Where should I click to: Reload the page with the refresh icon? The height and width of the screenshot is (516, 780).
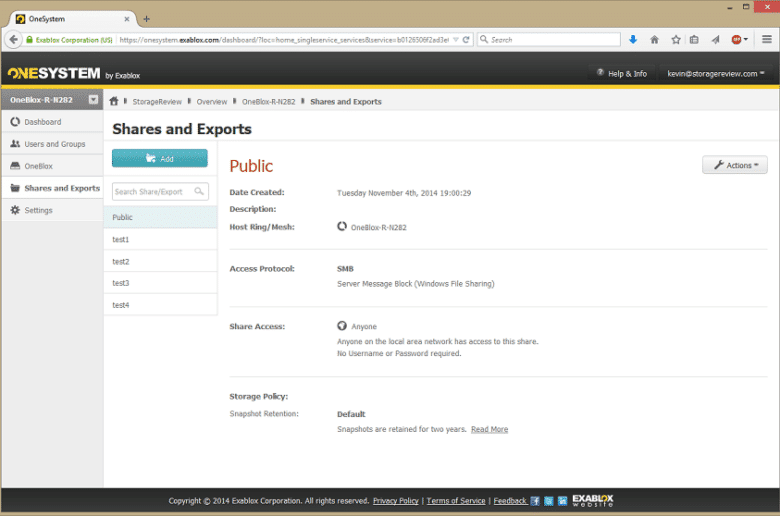(x=466, y=40)
